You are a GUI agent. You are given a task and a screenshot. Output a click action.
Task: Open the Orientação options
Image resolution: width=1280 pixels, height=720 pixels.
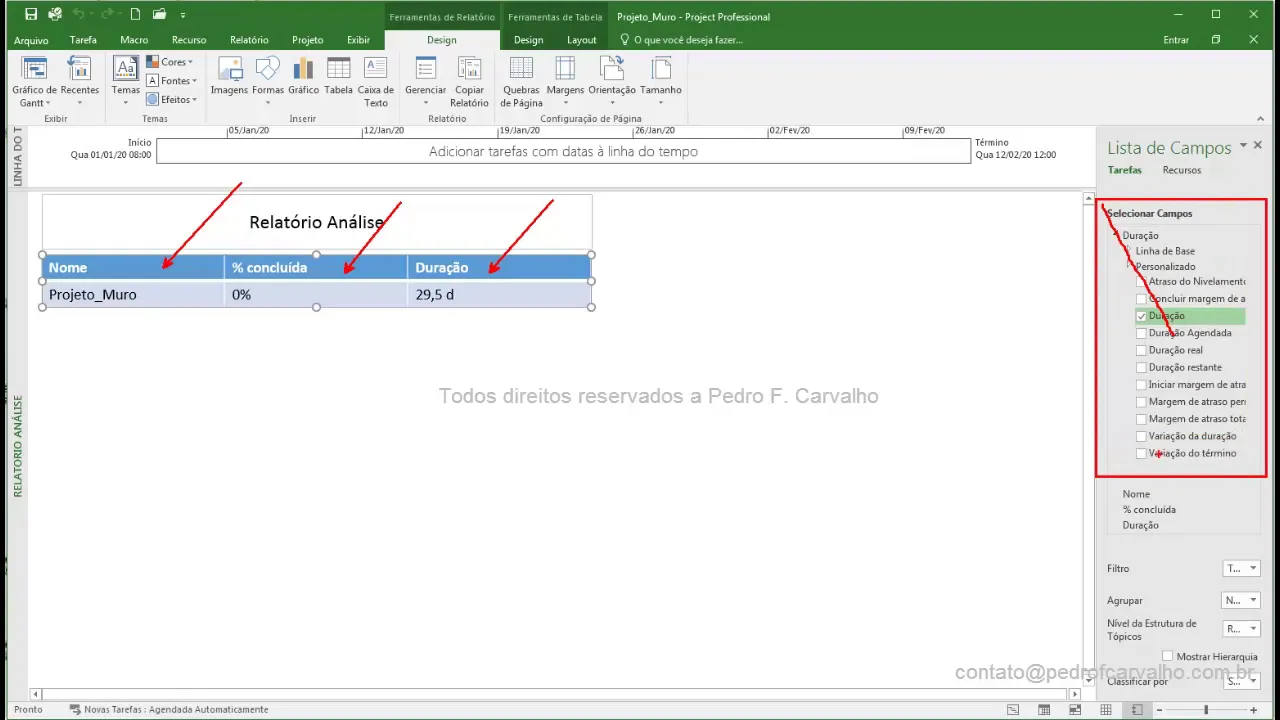pyautogui.click(x=612, y=82)
